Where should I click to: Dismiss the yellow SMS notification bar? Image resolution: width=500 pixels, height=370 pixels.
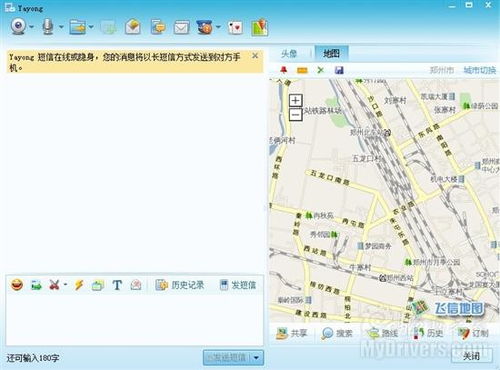[255, 56]
